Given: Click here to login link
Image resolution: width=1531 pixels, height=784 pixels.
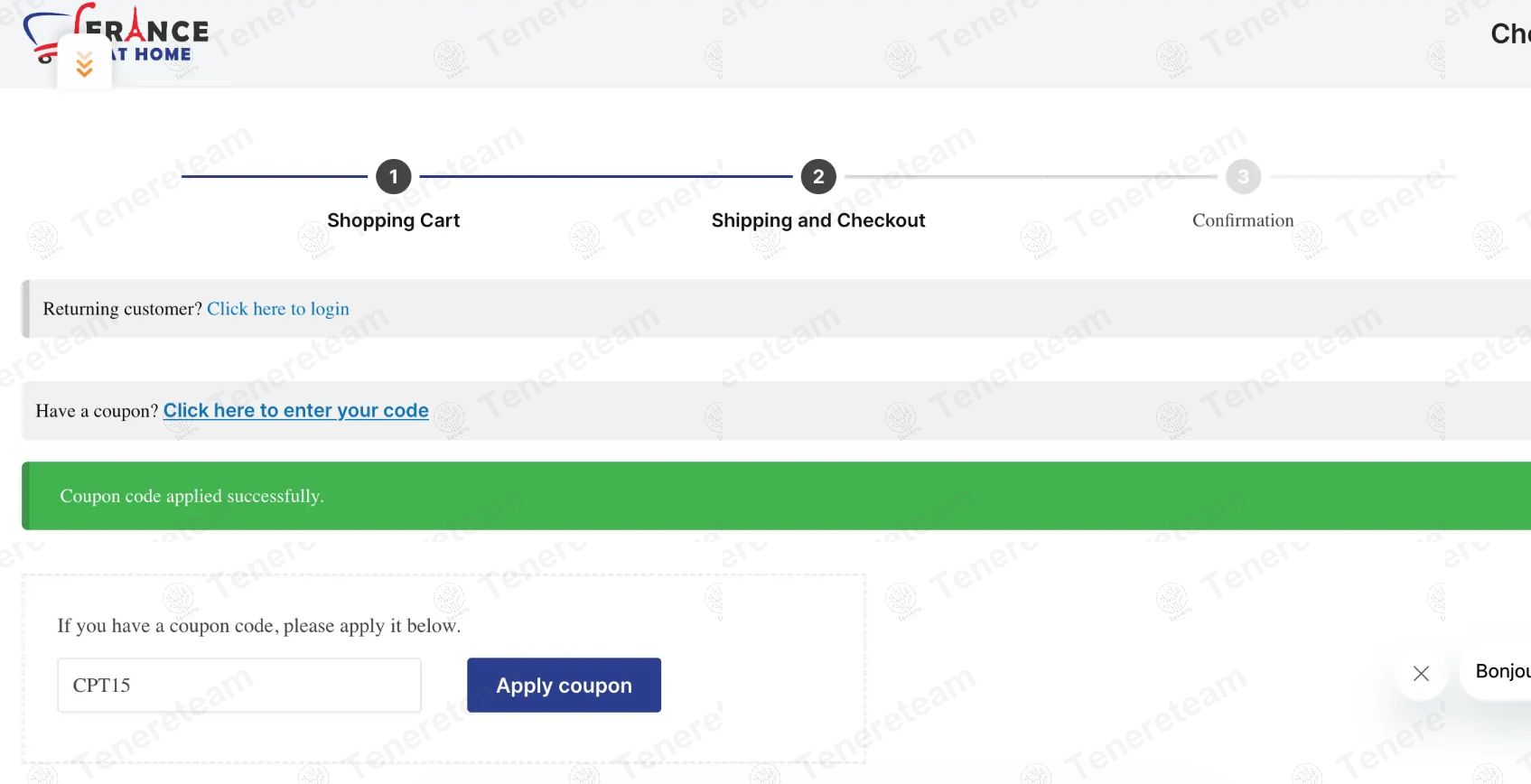Looking at the screenshot, I should point(278,309).
